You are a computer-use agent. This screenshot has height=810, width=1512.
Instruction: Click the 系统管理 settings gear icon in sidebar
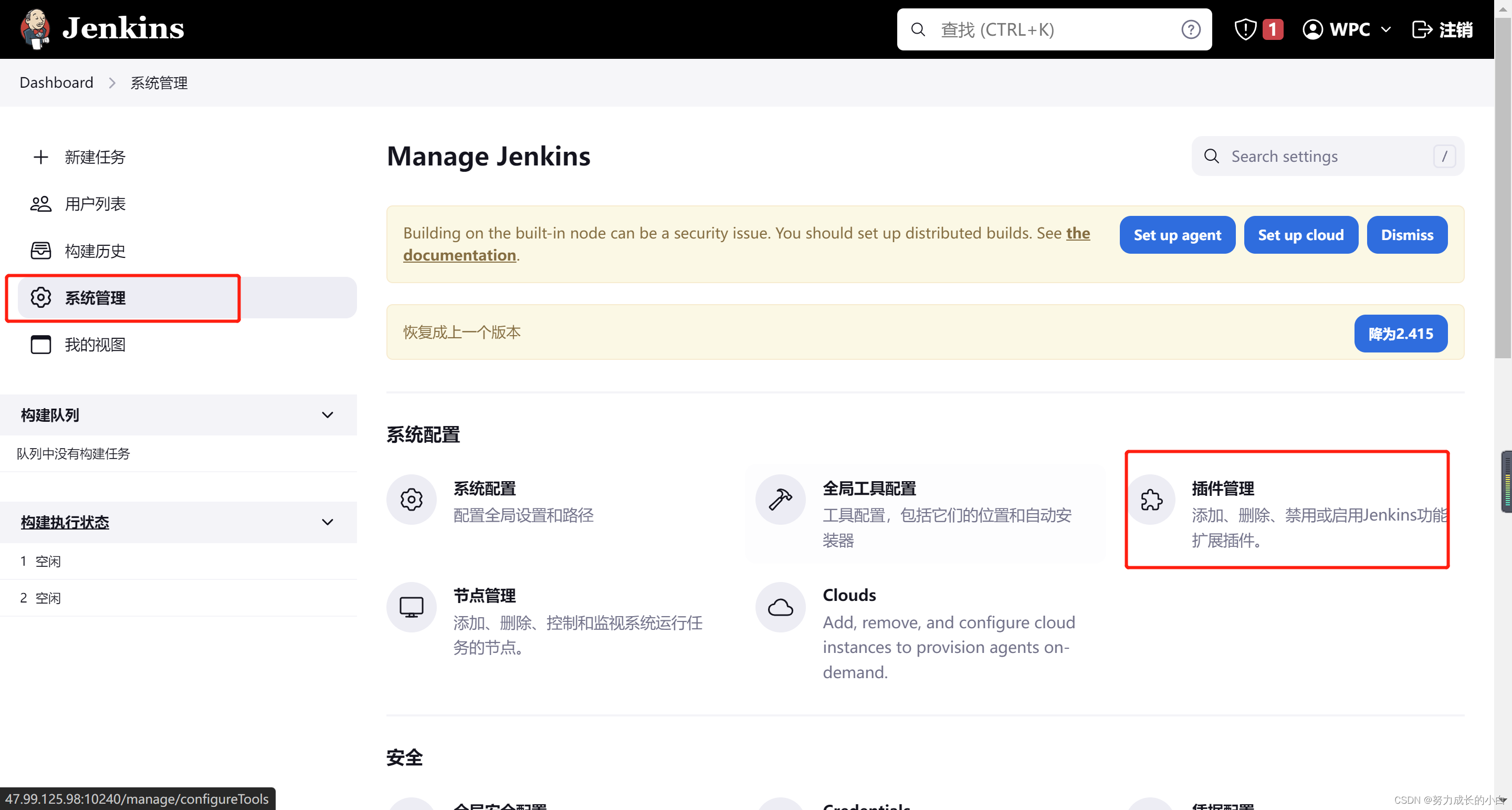[x=40, y=297]
